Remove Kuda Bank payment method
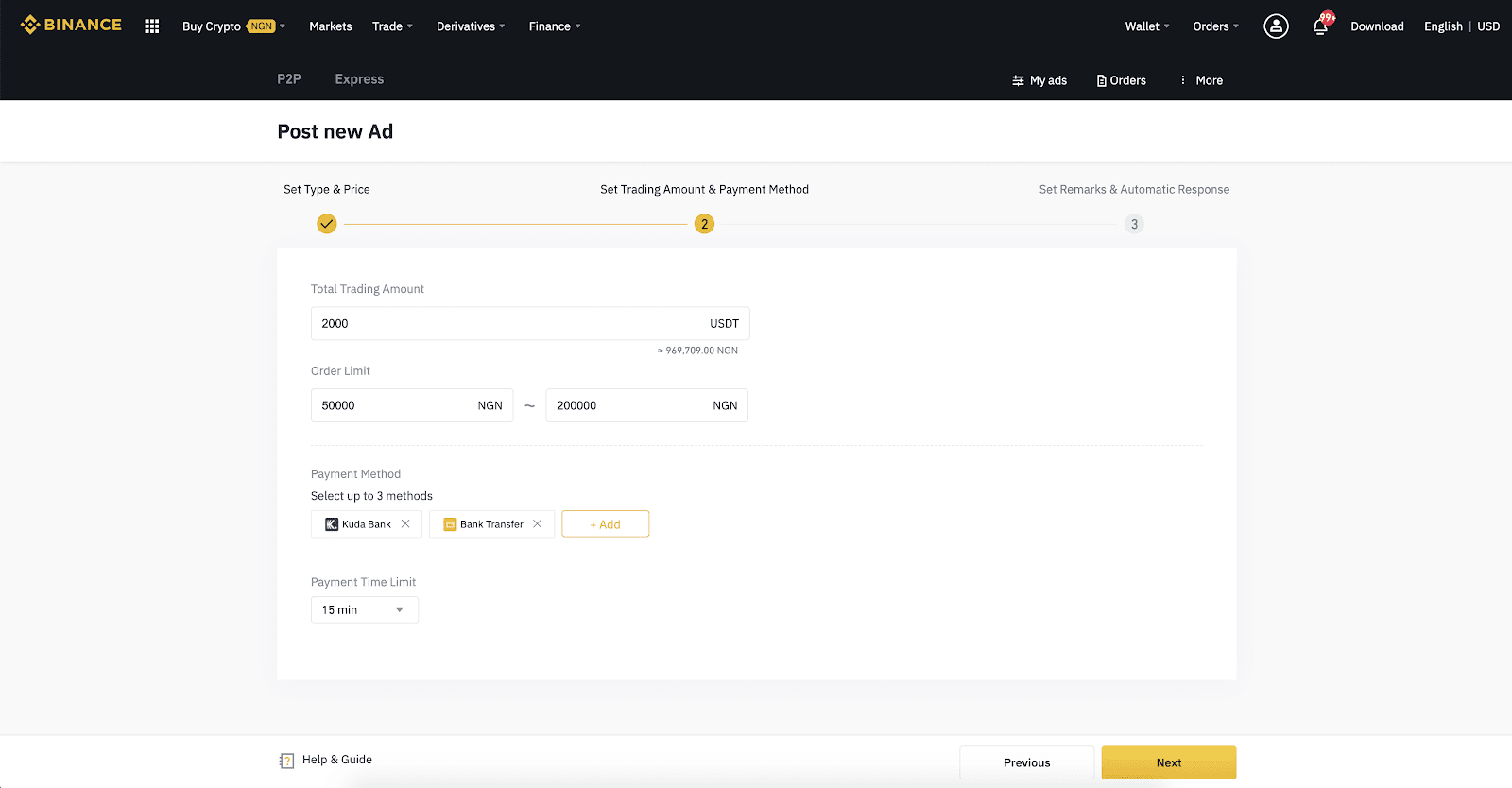Viewport: 1512px width, 788px height. tap(405, 523)
